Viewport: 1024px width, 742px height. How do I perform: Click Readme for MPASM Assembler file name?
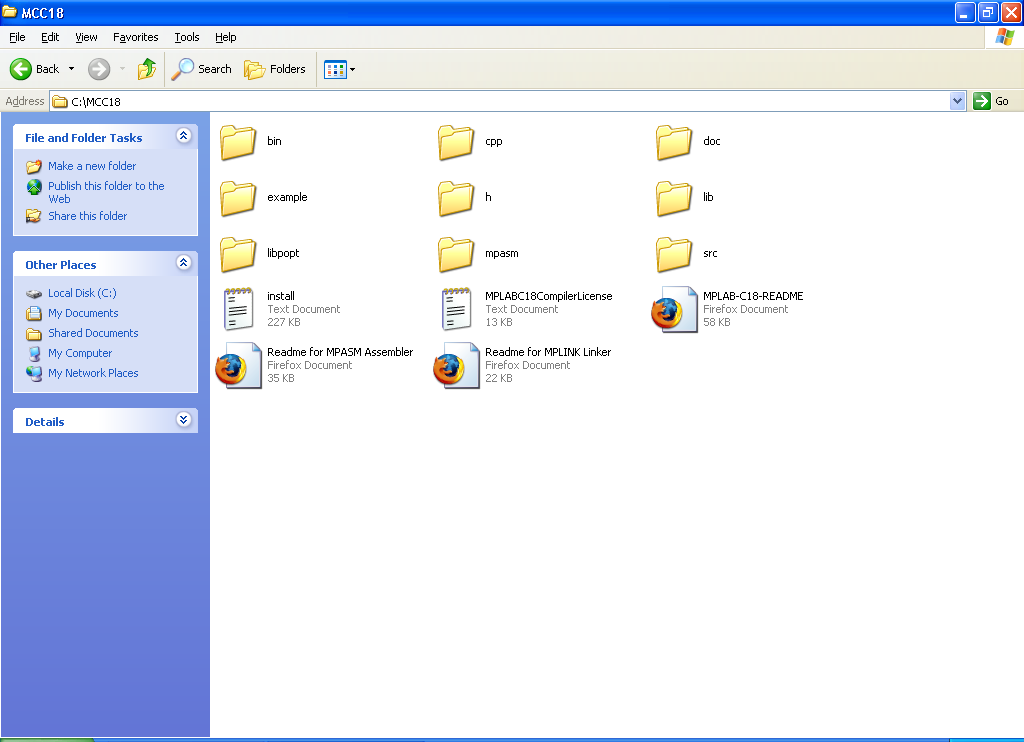pos(340,352)
